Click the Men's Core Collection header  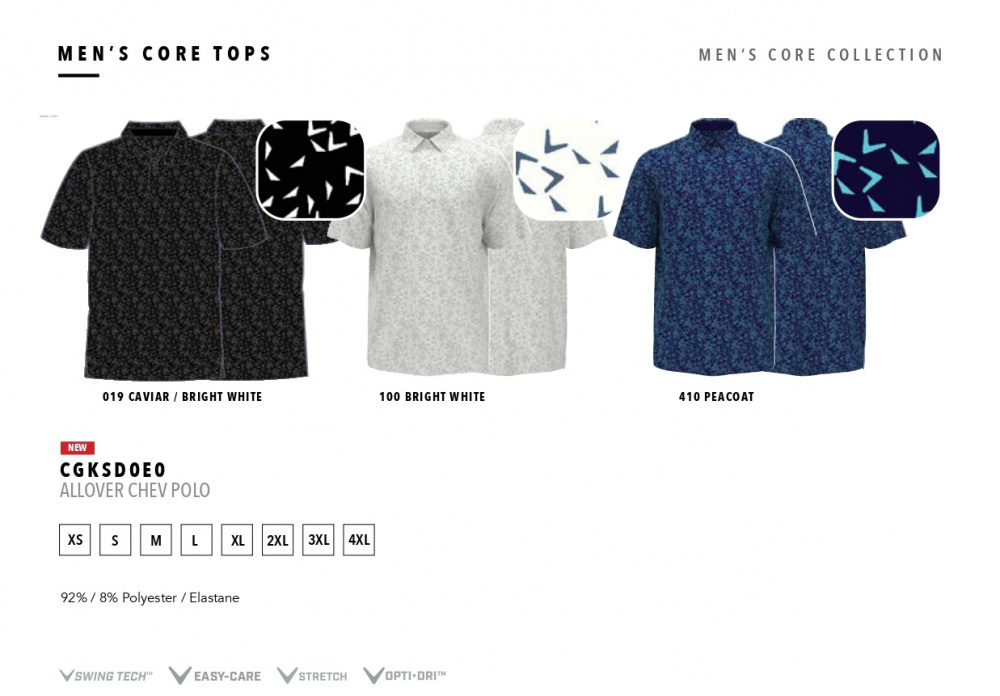coord(821,55)
